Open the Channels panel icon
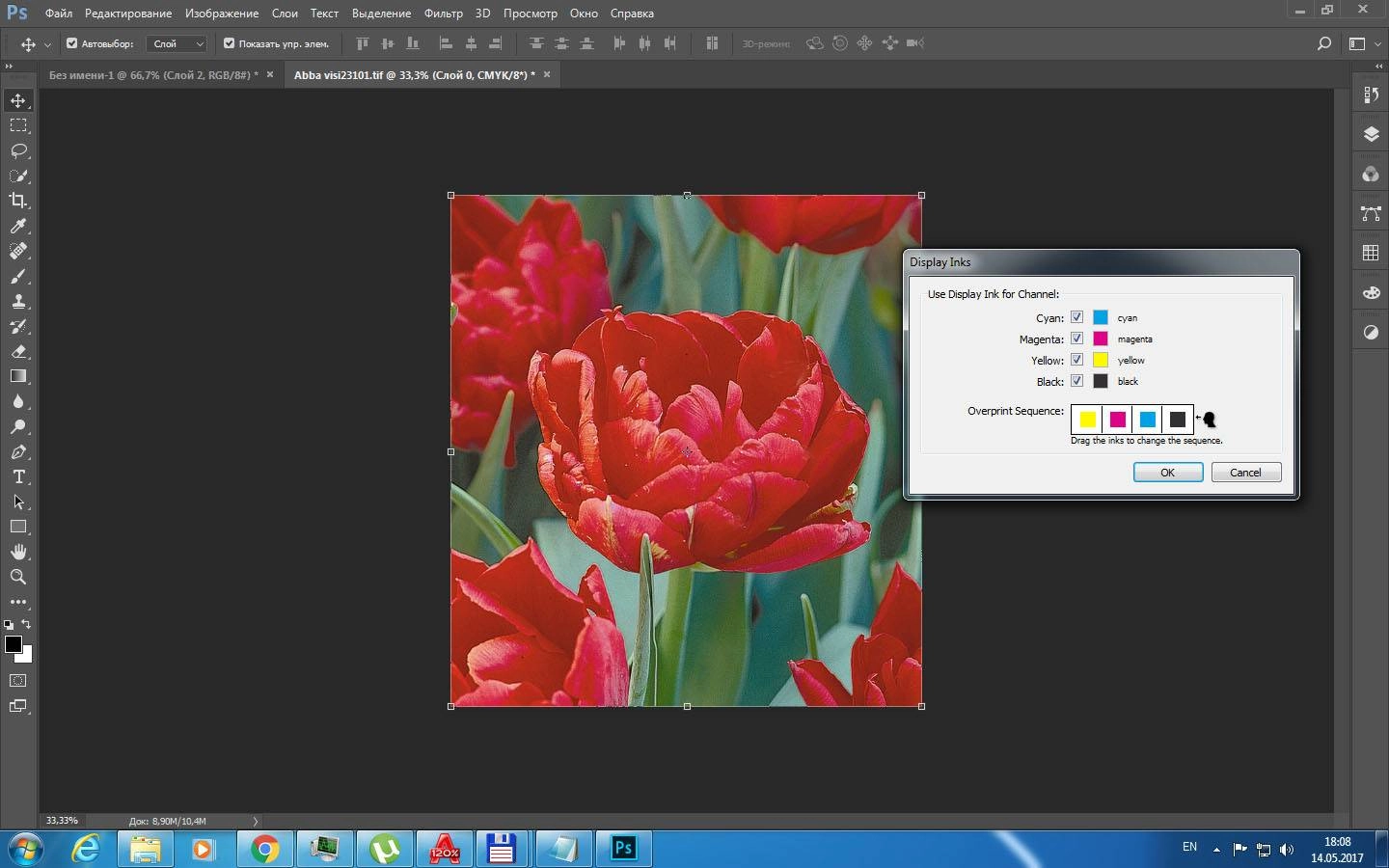 (x=1371, y=174)
